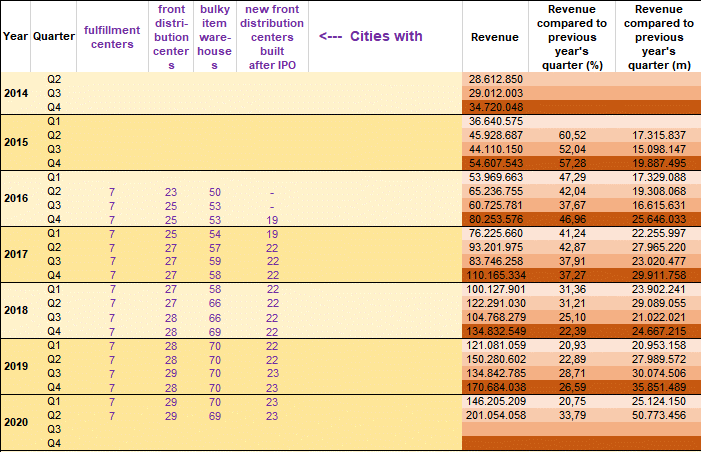Screen dimensions: 701x452
Task: Select revenue cell 28.612.850
Action: tap(495, 79)
